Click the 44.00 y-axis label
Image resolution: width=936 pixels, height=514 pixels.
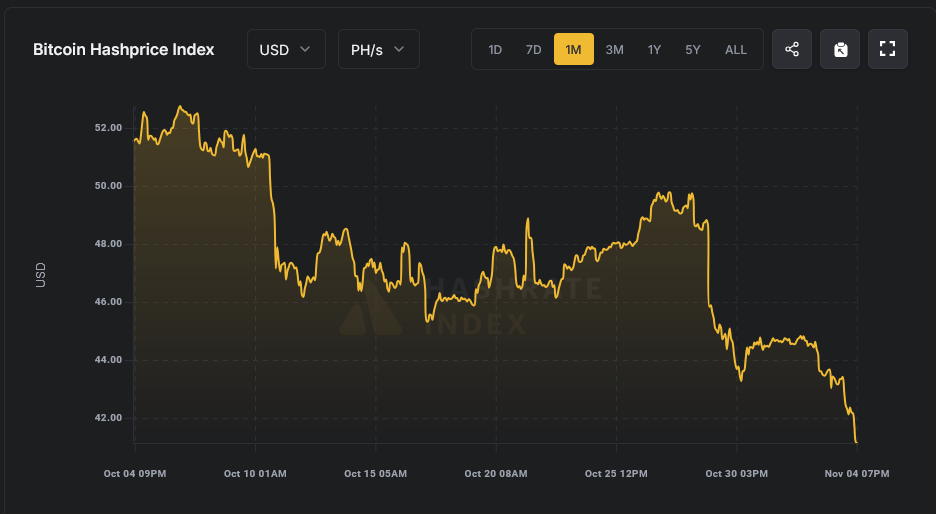(x=108, y=359)
